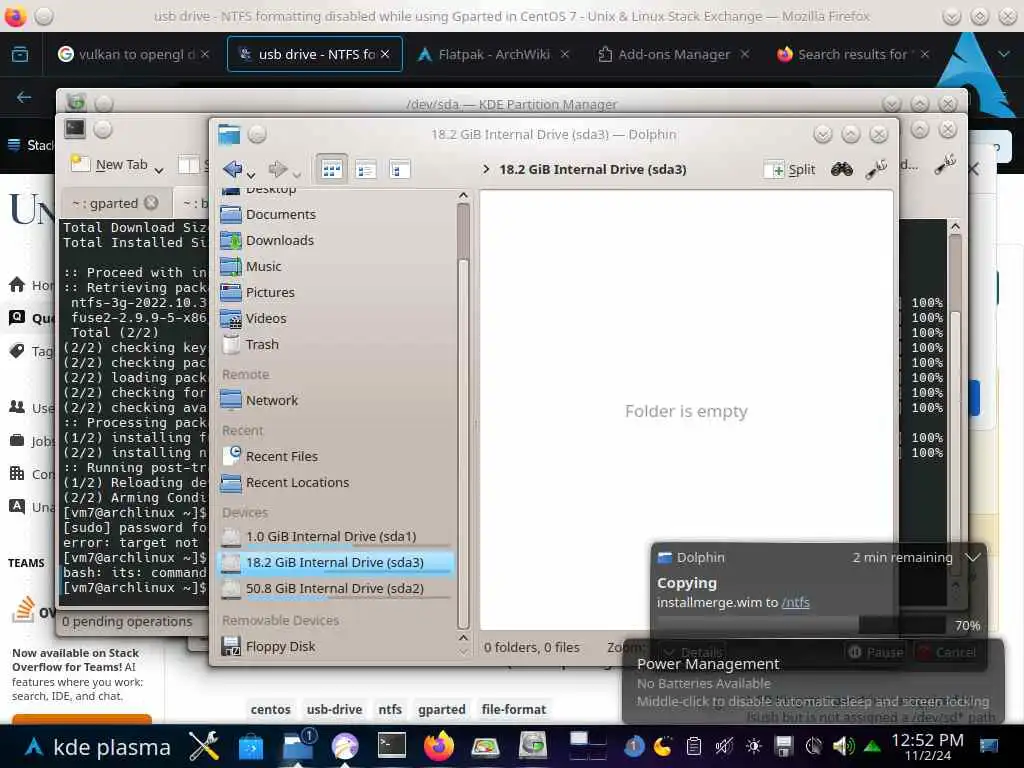The width and height of the screenshot is (1024, 768).
Task: Switch to 'vulkan to opengl' Firefox tab
Action: [128, 54]
